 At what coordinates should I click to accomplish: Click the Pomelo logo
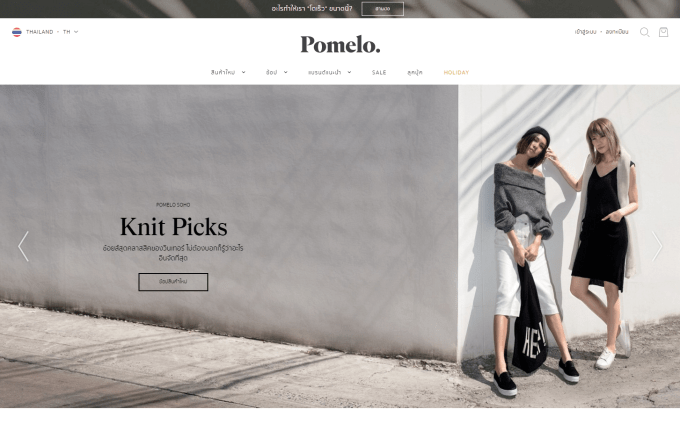click(x=340, y=44)
